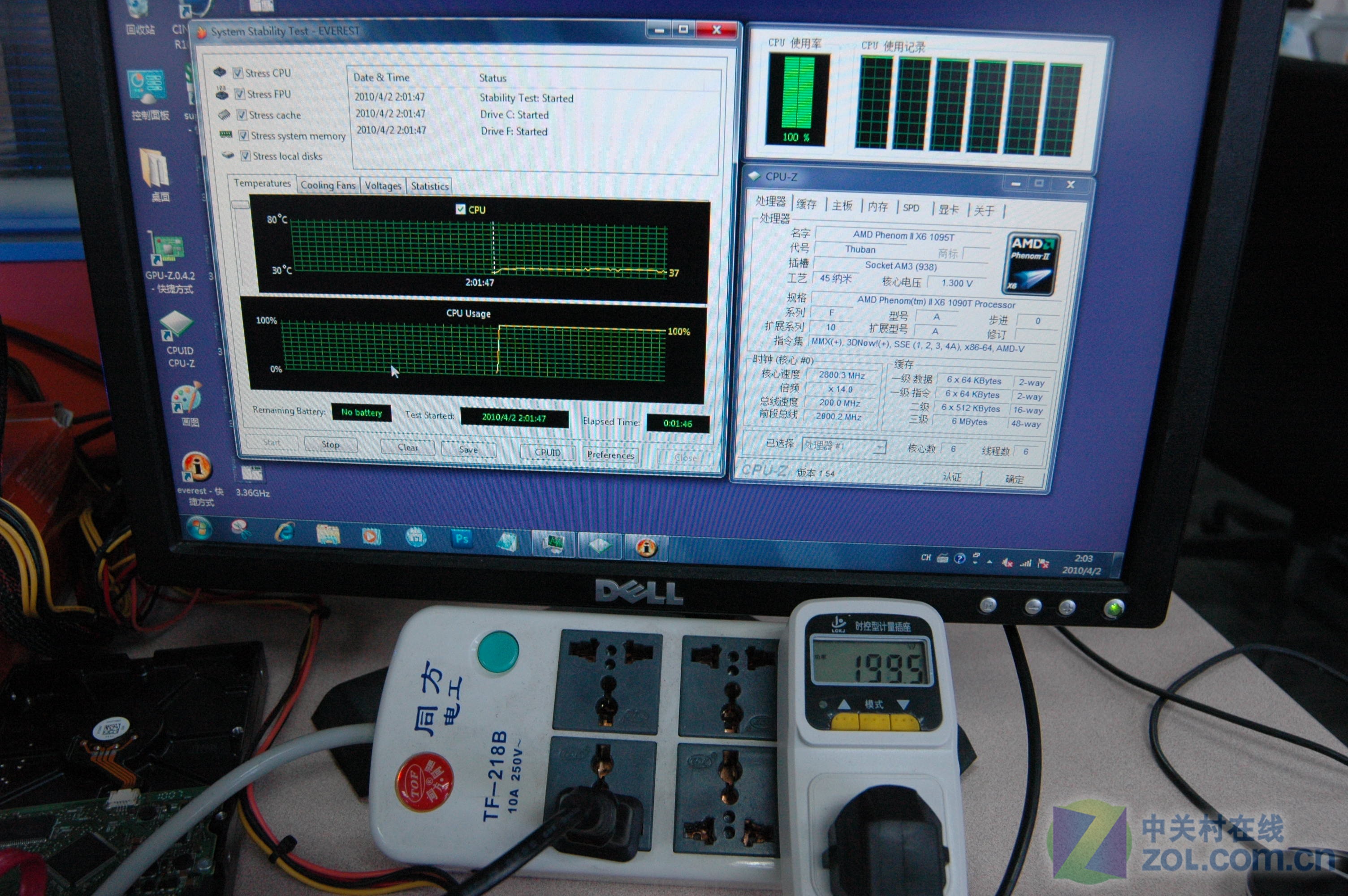
Task: Click the CPUID button in EVEREST
Action: (548, 452)
